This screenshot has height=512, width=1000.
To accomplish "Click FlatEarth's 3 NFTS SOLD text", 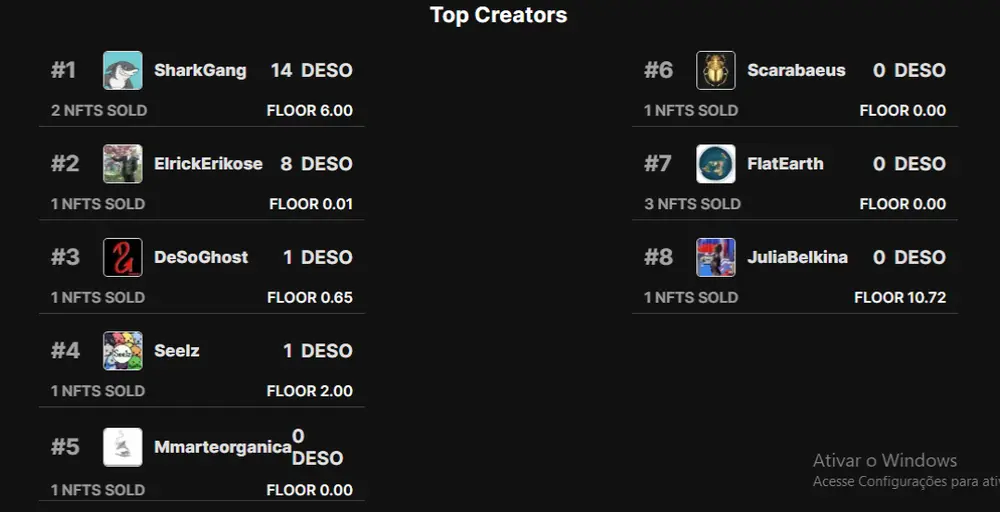I will 692,204.
